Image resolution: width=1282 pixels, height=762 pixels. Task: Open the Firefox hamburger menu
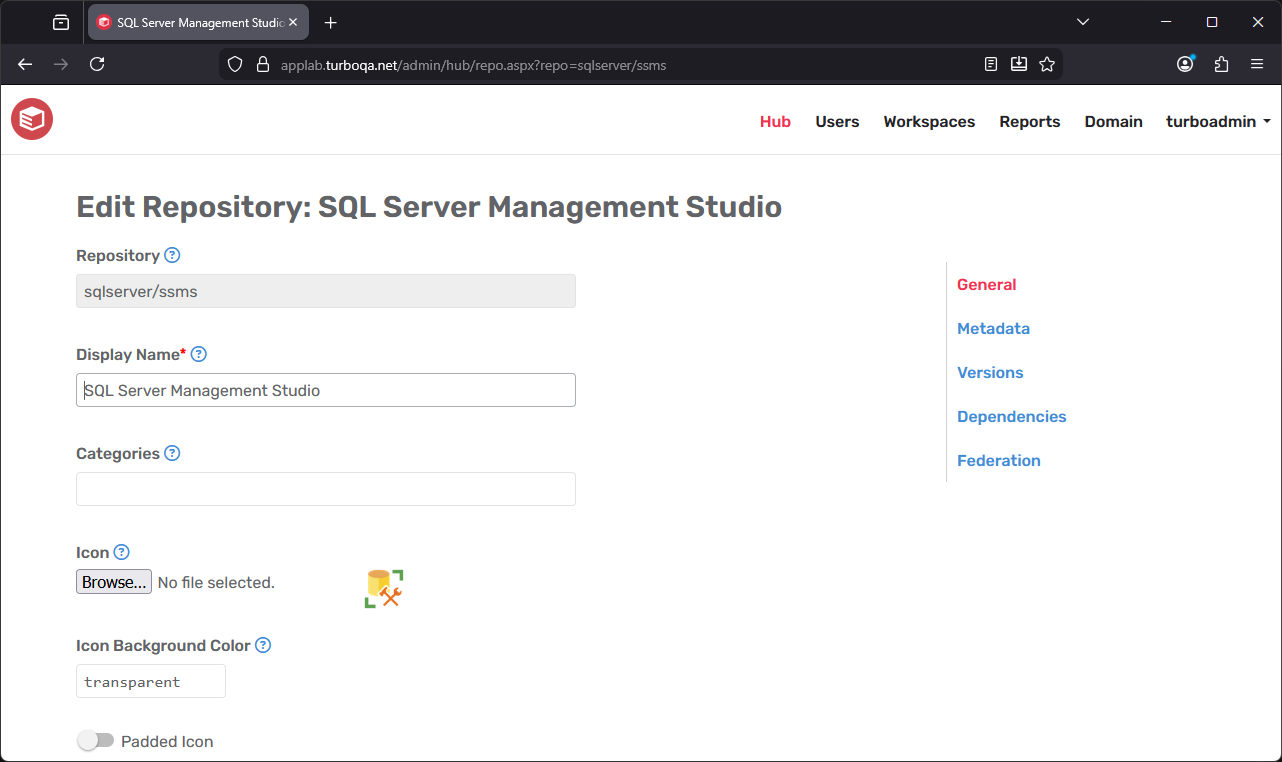click(x=1257, y=63)
